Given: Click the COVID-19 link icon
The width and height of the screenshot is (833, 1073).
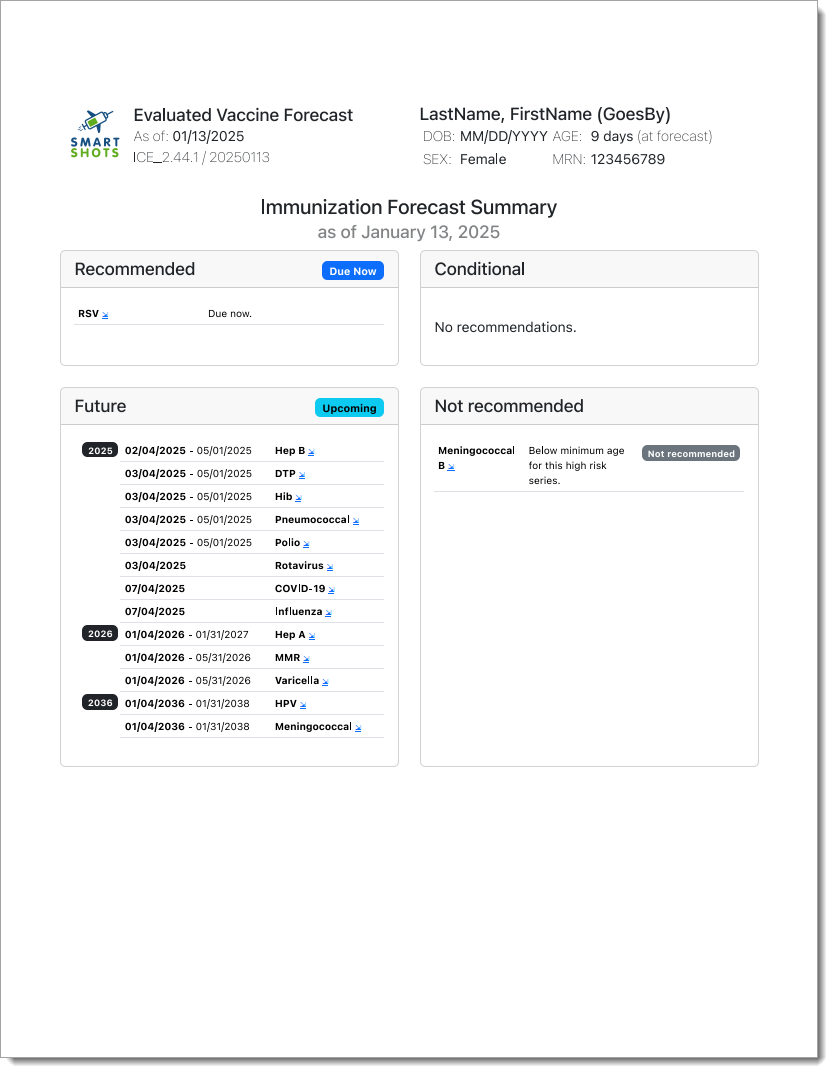Looking at the screenshot, I should pos(331,590).
